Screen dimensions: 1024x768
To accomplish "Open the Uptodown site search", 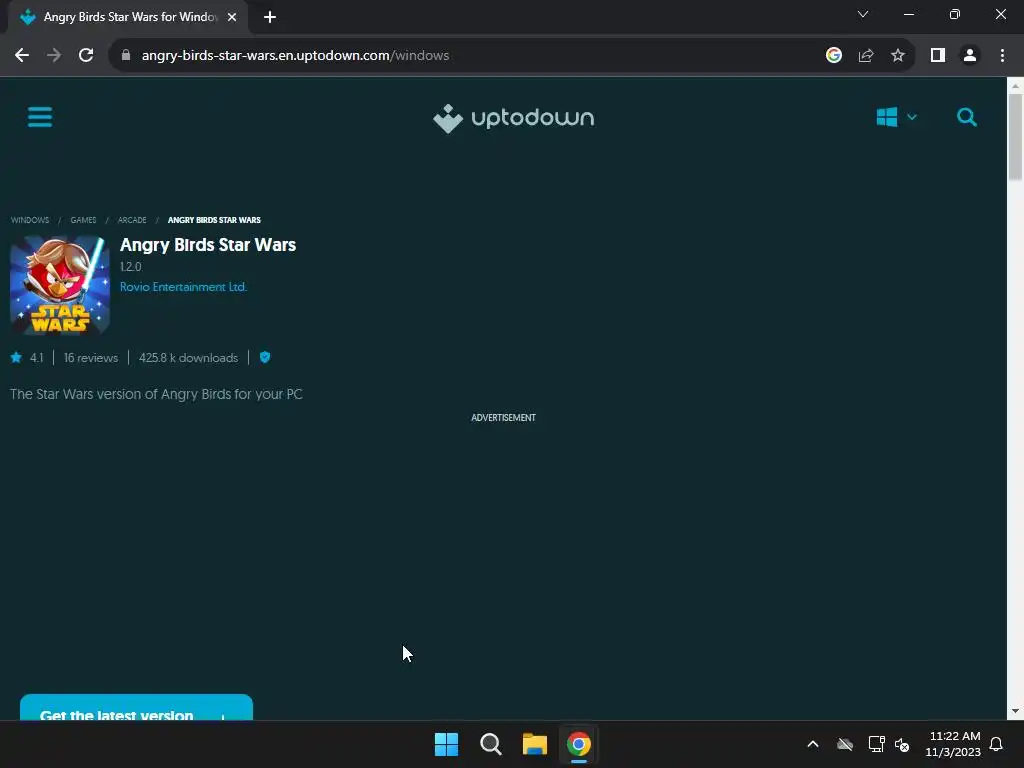I will pyautogui.click(x=967, y=118).
